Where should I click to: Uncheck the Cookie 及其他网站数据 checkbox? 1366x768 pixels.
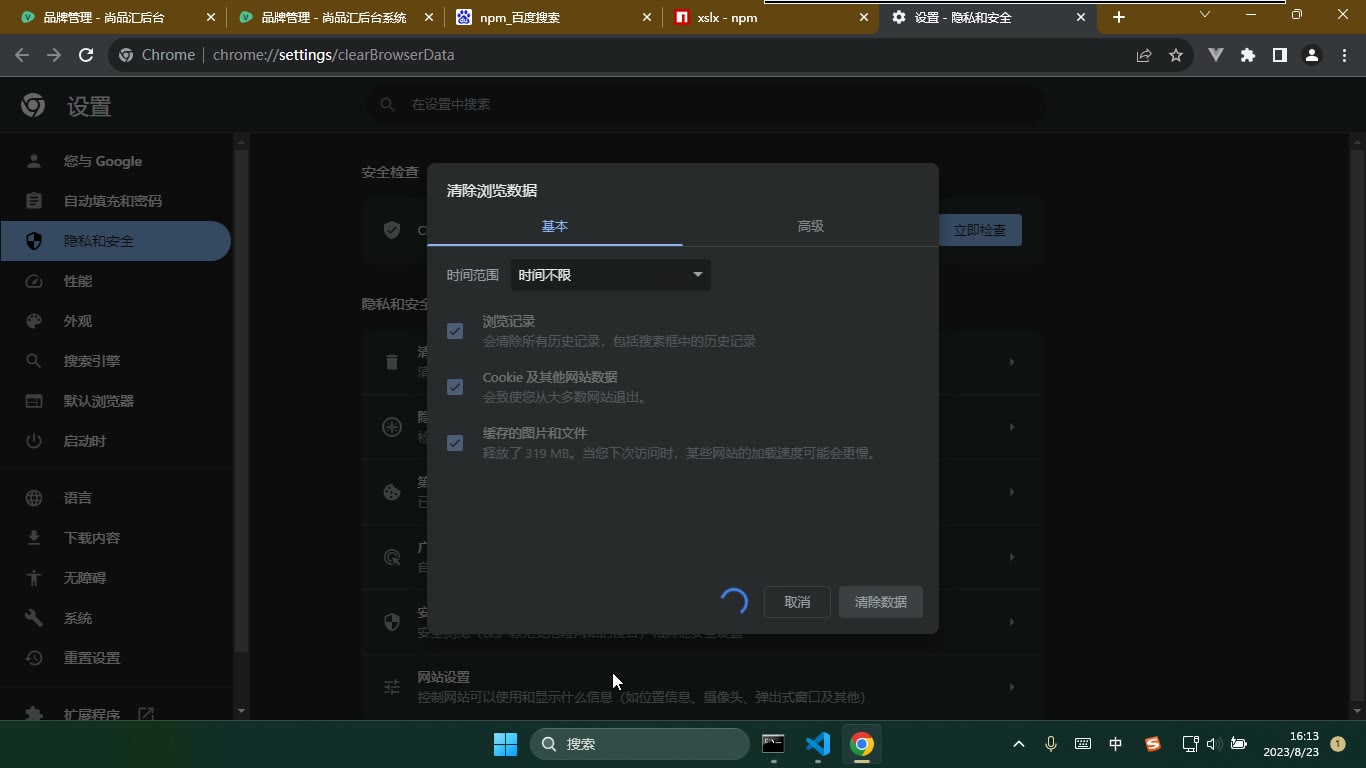pos(455,387)
